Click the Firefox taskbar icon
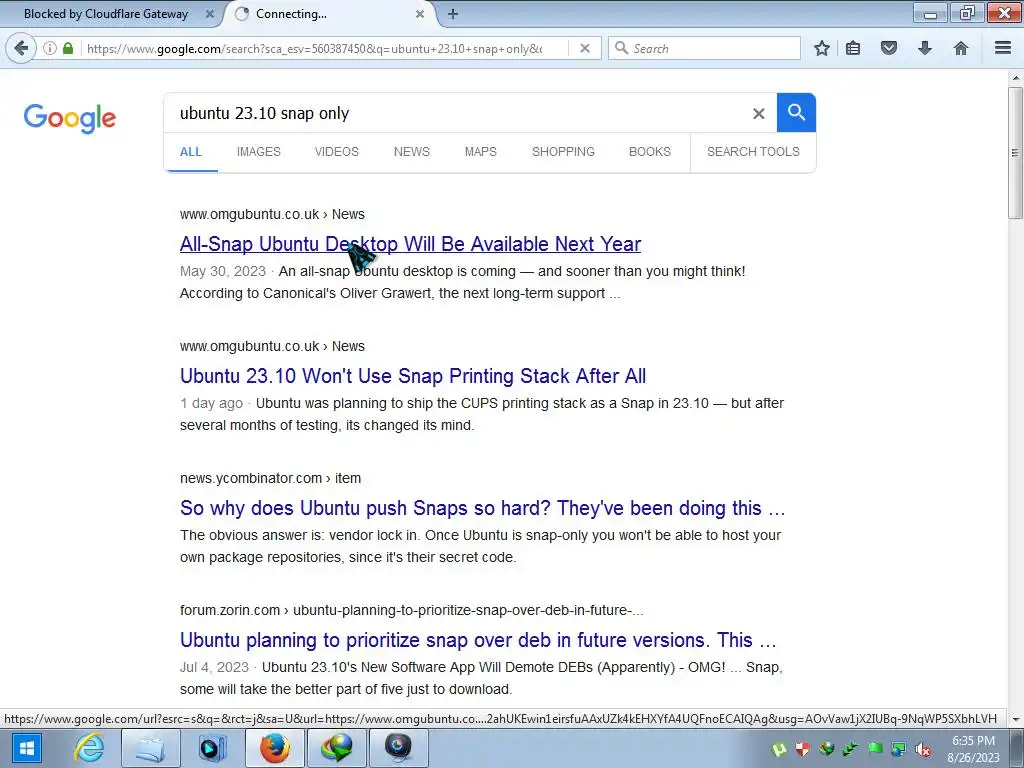Image resolution: width=1024 pixels, height=768 pixels. (275, 748)
